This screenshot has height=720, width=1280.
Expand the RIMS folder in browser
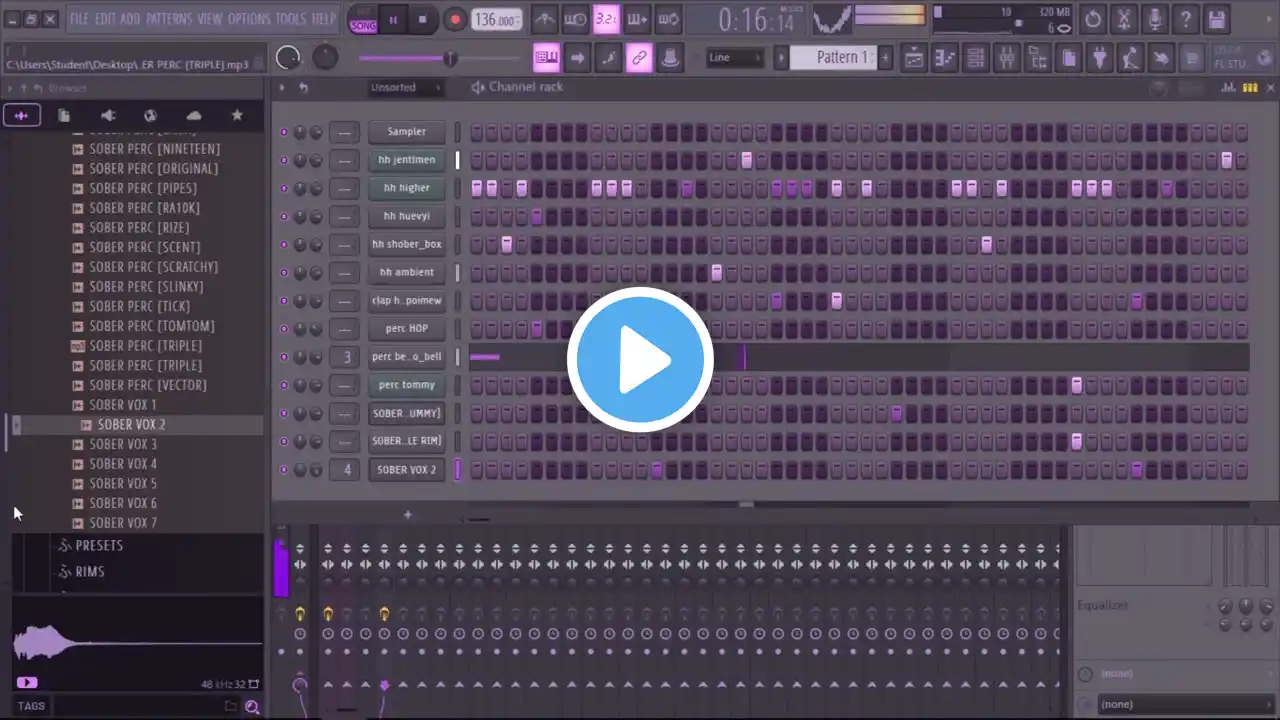click(x=80, y=572)
